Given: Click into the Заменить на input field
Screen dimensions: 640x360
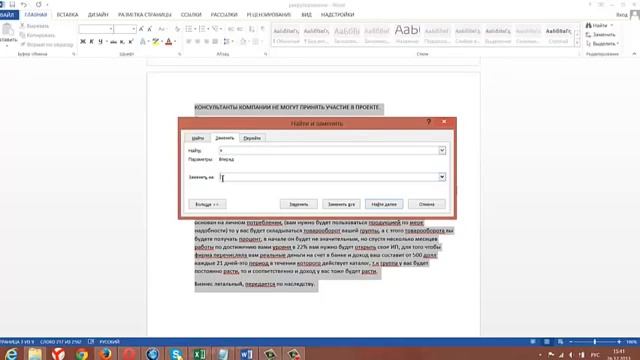Looking at the screenshot, I should pos(329,177).
